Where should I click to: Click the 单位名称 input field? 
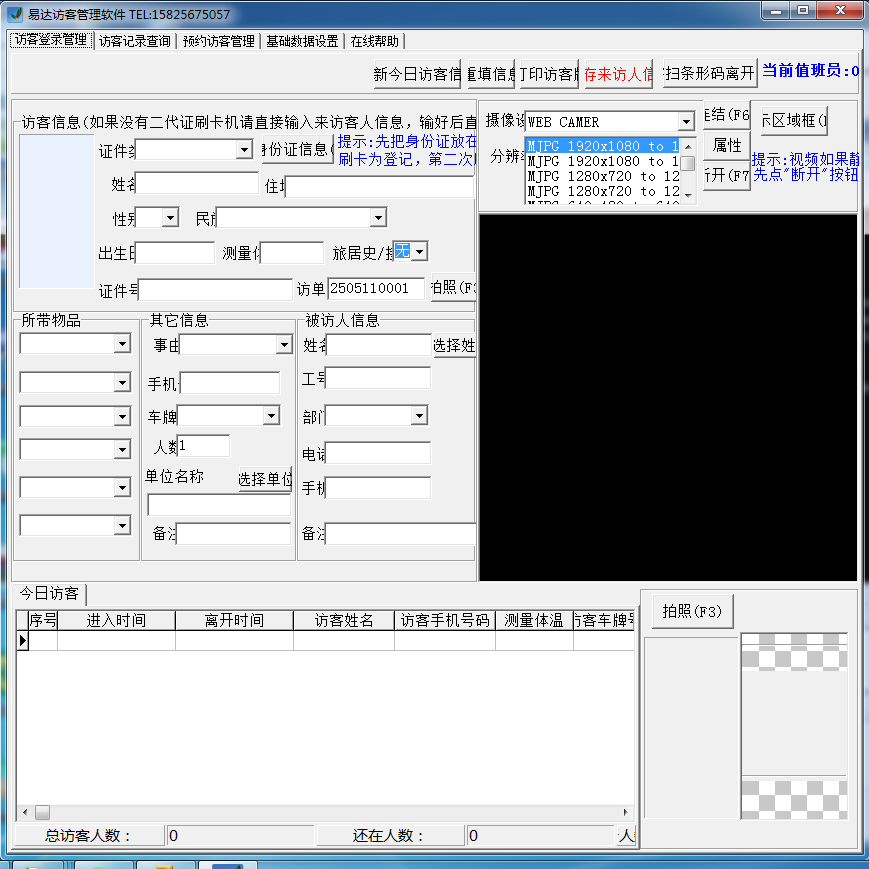coord(219,505)
